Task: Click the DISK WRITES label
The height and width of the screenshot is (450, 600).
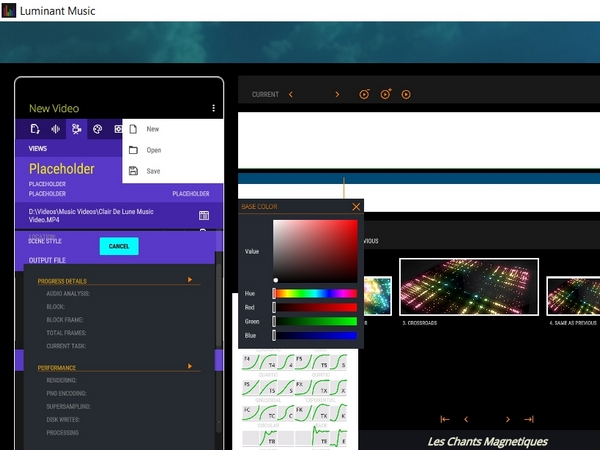Action: pyautogui.click(x=63, y=419)
